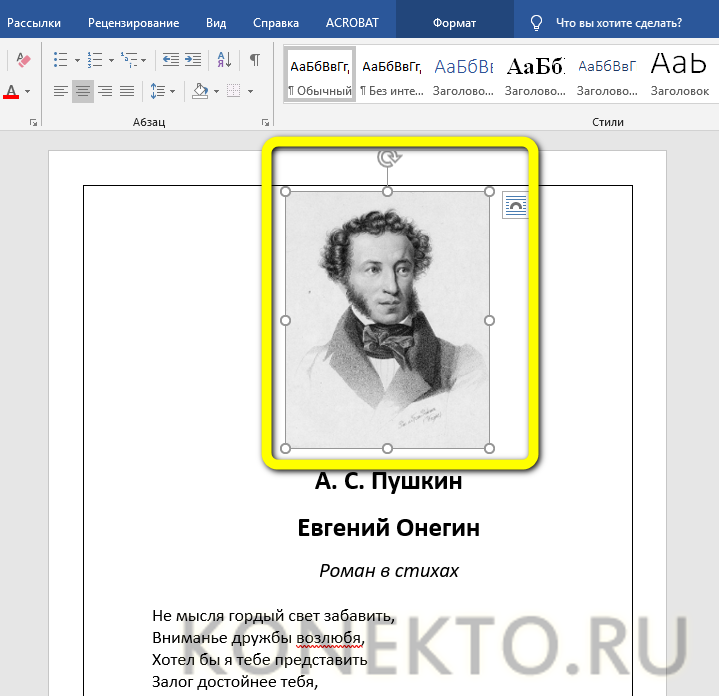Apply the large Заголовок title style
This screenshot has height=696, width=719.
[x=680, y=74]
